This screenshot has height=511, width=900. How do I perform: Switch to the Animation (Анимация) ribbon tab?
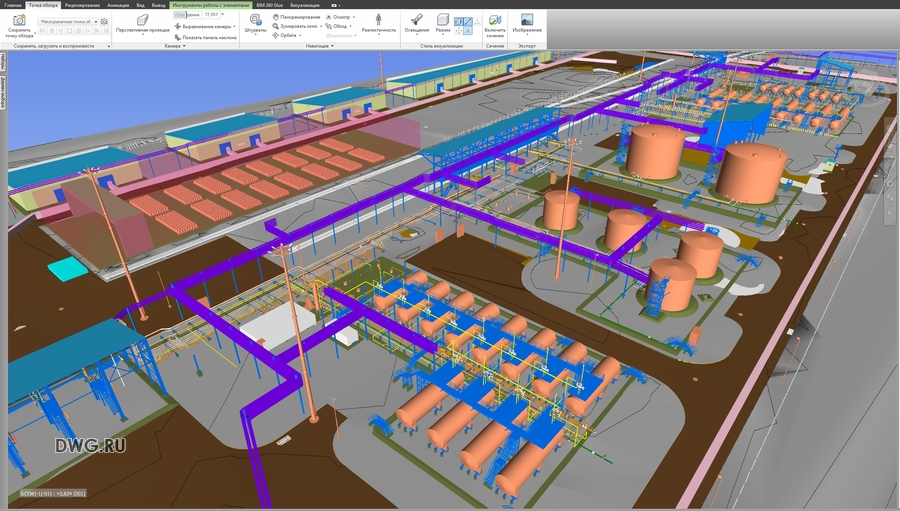click(117, 5)
